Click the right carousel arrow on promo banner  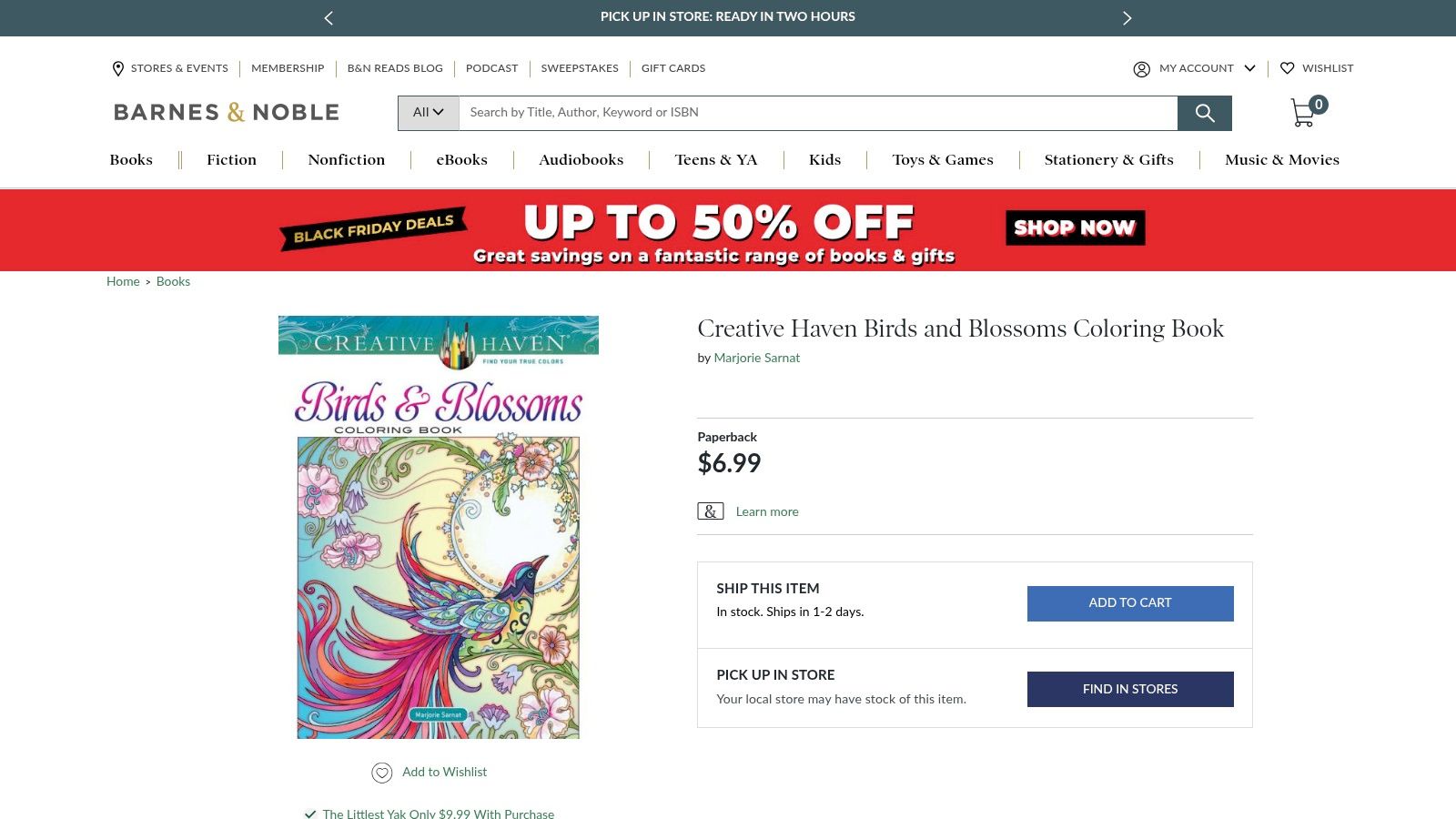coord(1127,17)
